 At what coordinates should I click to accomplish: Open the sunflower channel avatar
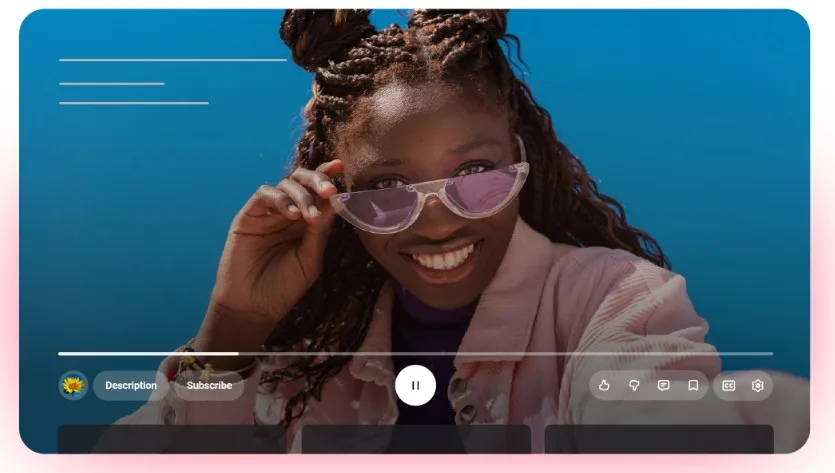pyautogui.click(x=73, y=385)
